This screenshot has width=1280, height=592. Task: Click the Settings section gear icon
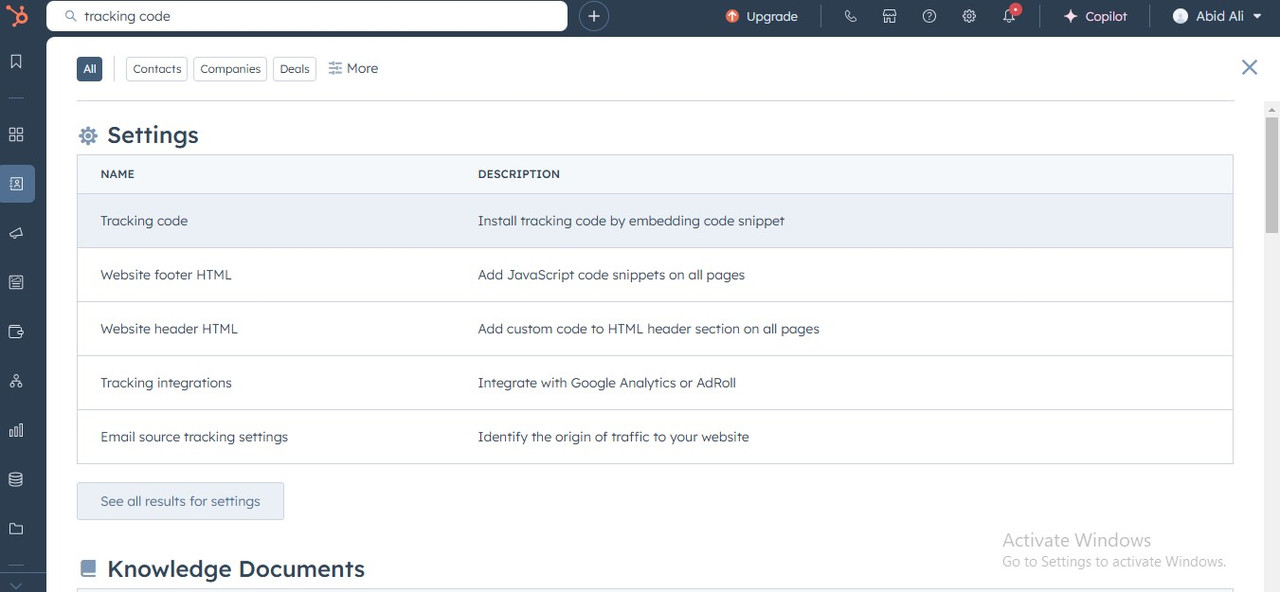point(88,136)
